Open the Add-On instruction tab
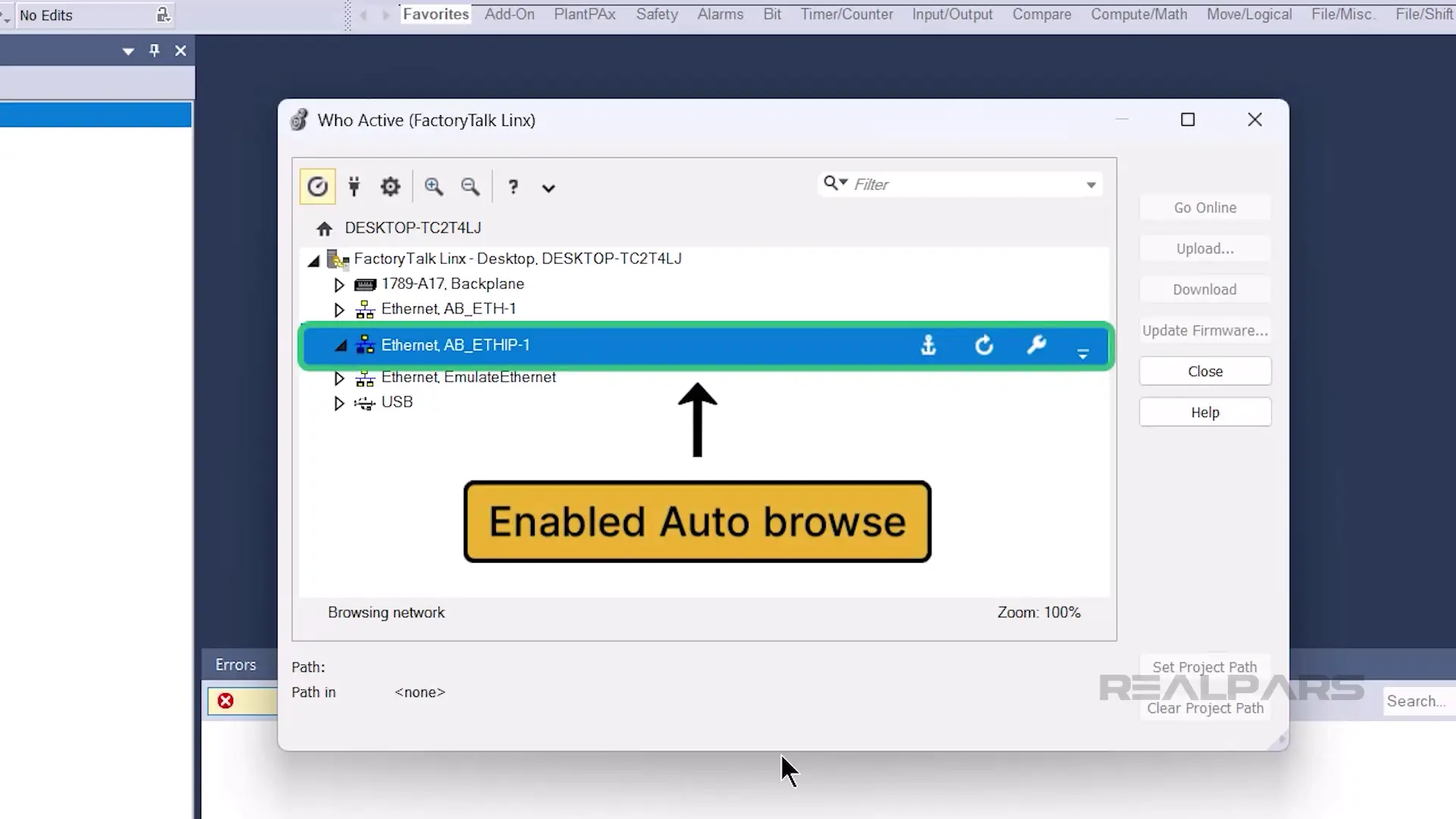Viewport: 1456px width, 819px height. click(510, 14)
